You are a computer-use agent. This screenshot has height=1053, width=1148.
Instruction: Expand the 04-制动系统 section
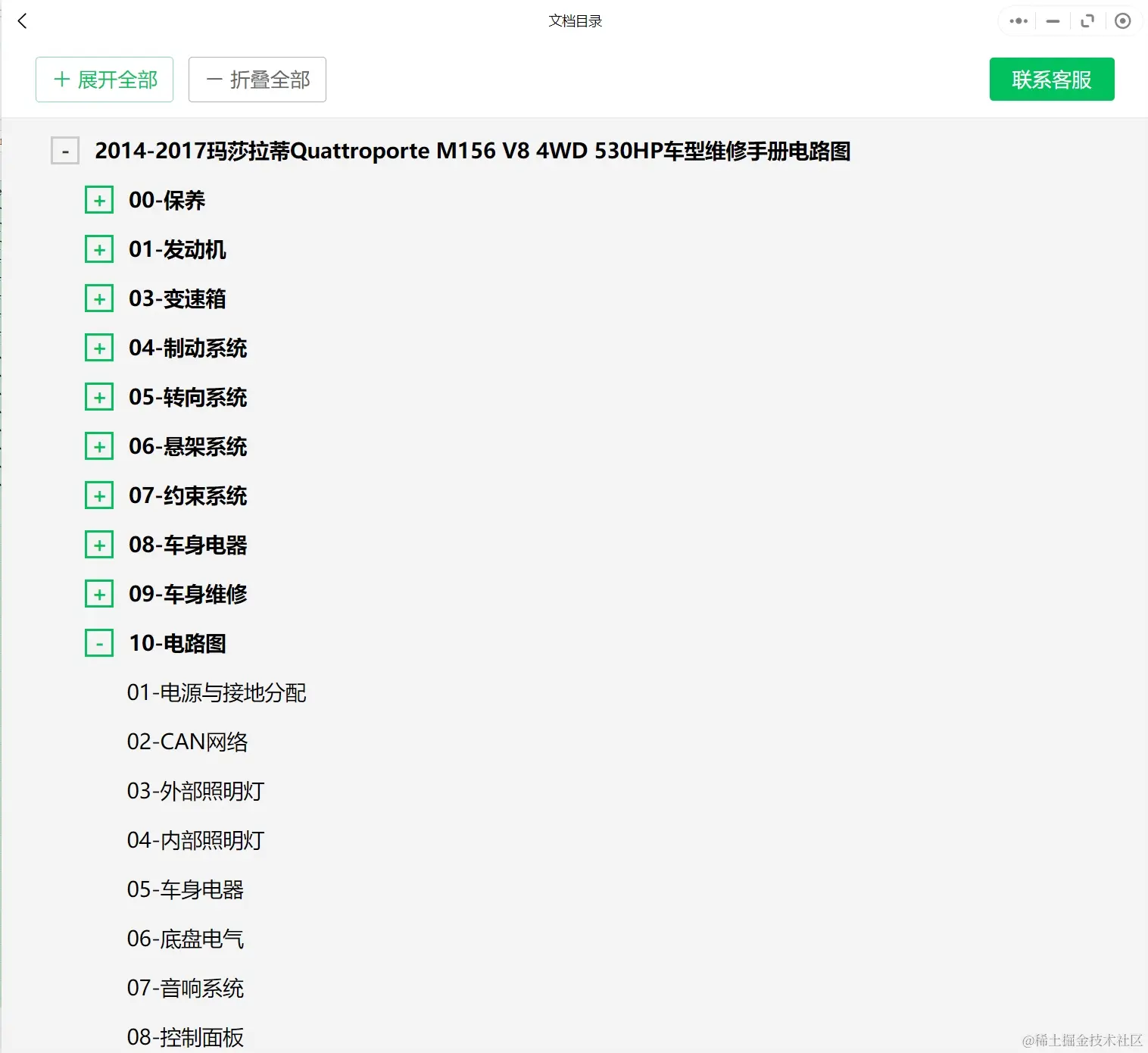(99, 348)
